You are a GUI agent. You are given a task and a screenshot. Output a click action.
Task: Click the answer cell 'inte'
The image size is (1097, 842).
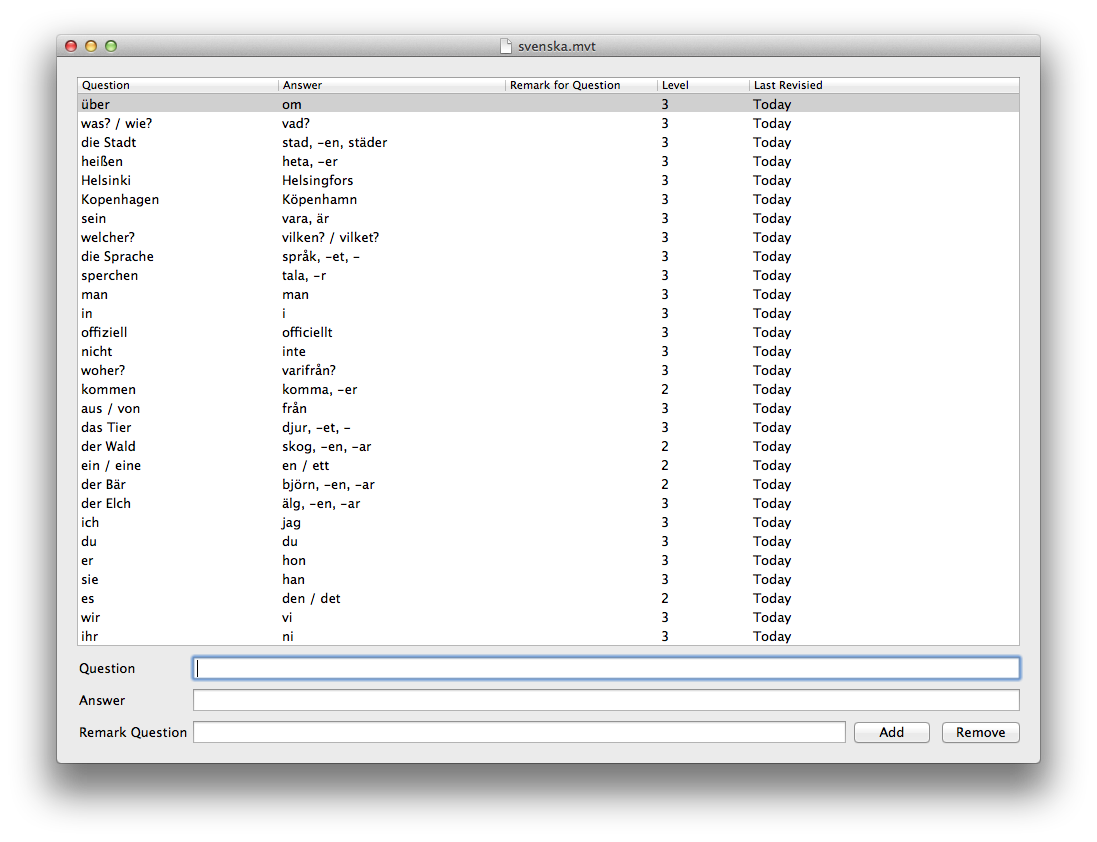click(x=294, y=351)
